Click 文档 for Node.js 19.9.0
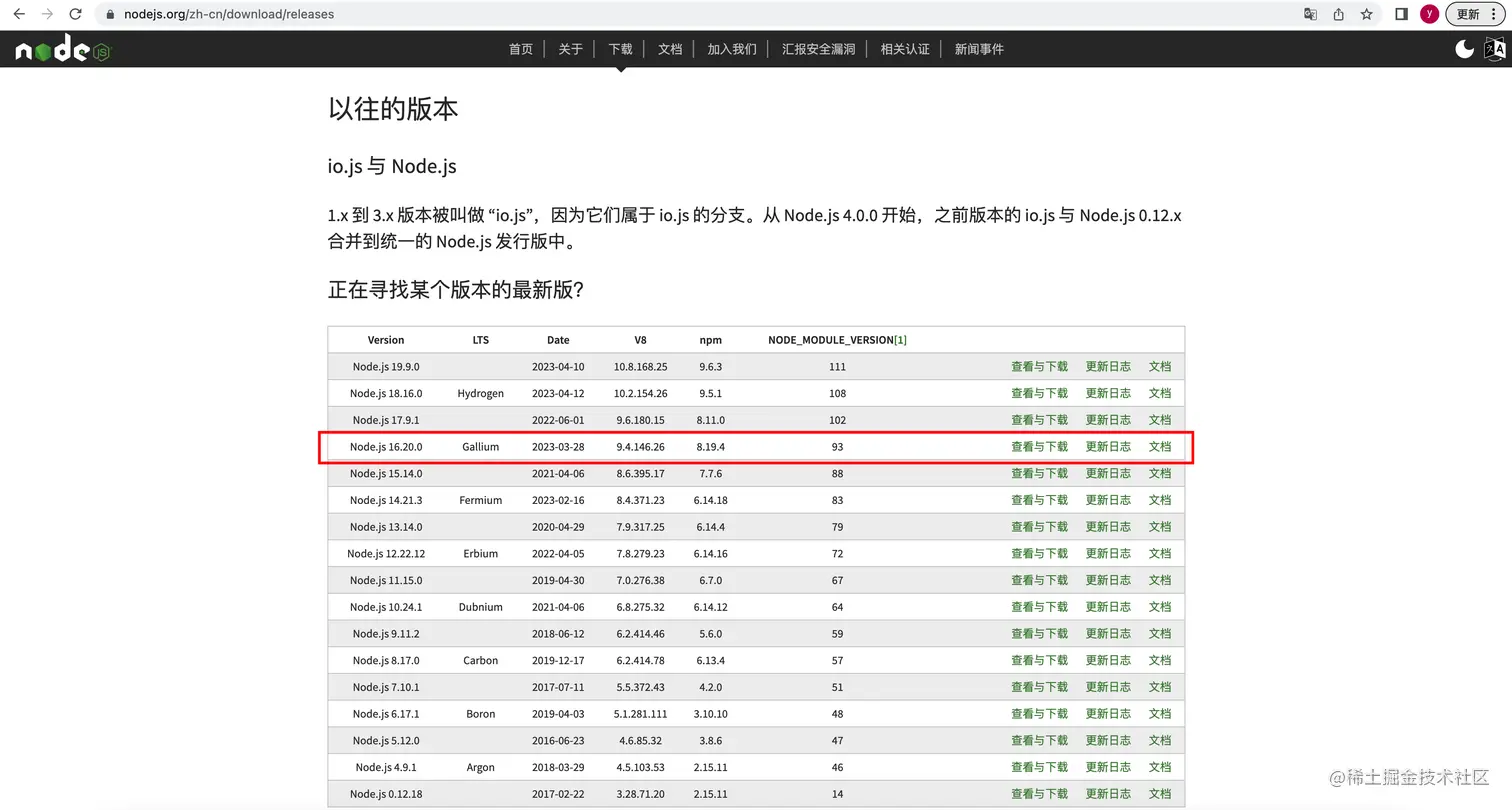 [1160, 367]
